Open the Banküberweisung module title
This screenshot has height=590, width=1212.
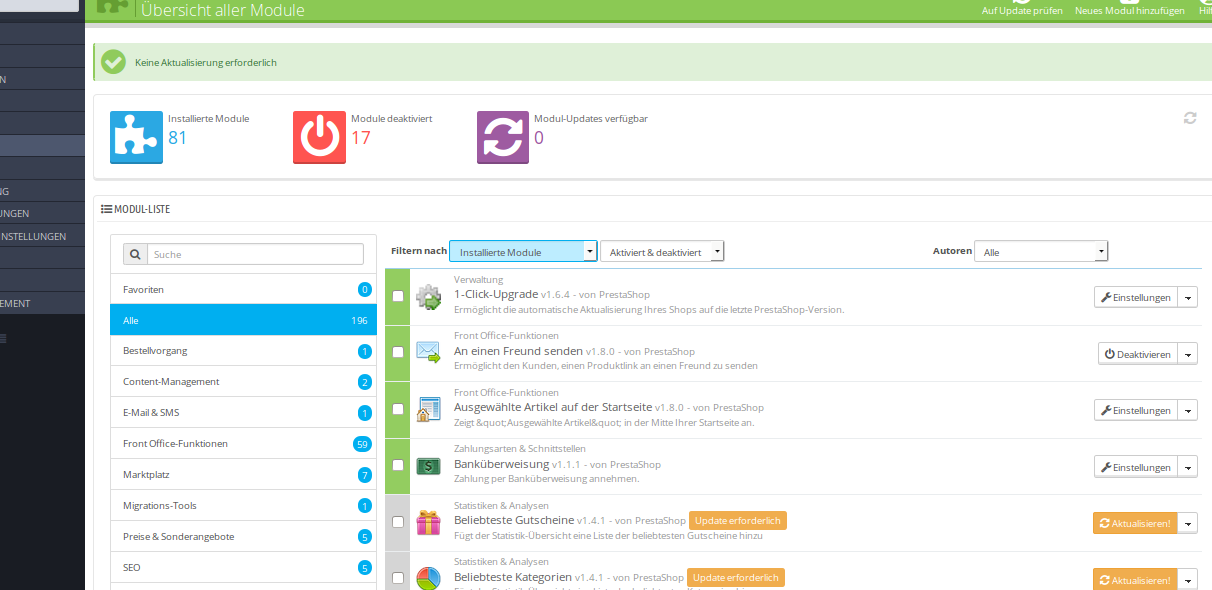point(502,464)
